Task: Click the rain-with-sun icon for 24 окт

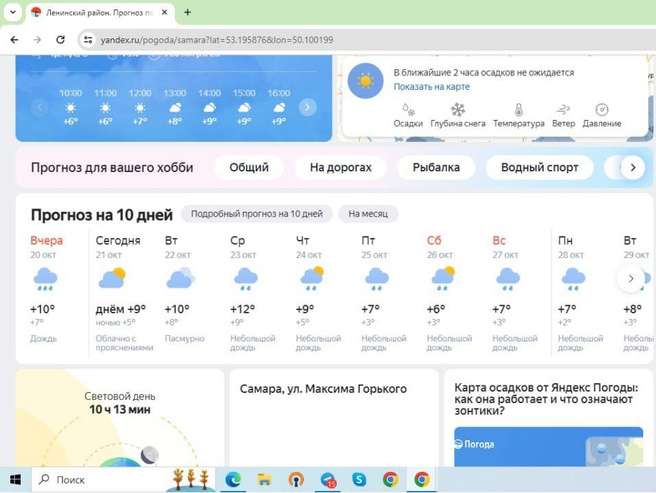Action: [312, 278]
